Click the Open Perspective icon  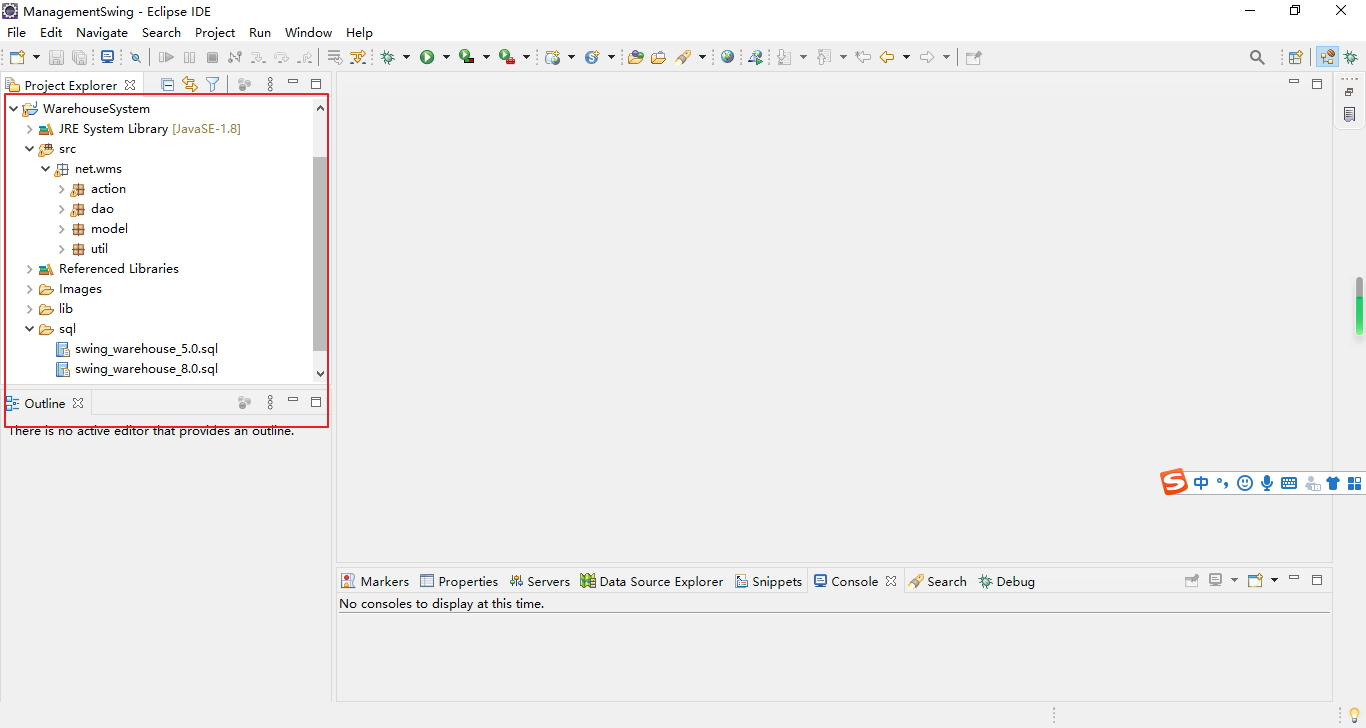[1295, 58]
